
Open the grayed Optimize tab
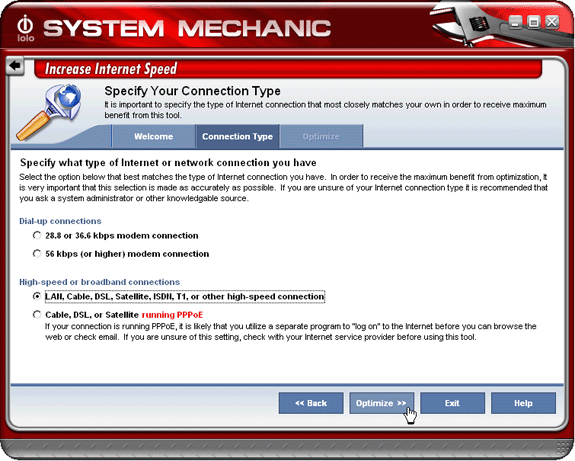[321, 136]
